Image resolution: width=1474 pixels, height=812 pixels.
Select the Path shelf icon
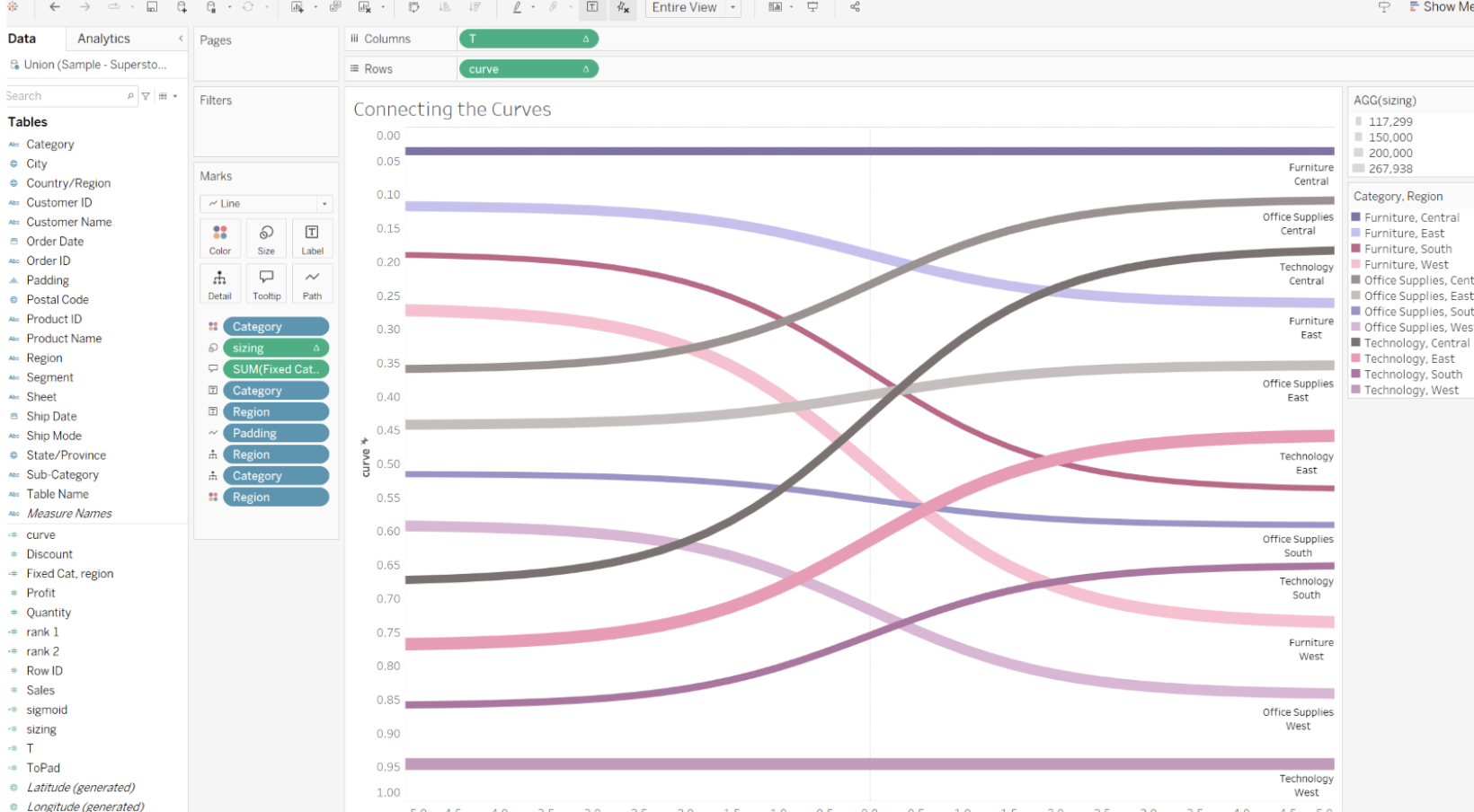312,283
